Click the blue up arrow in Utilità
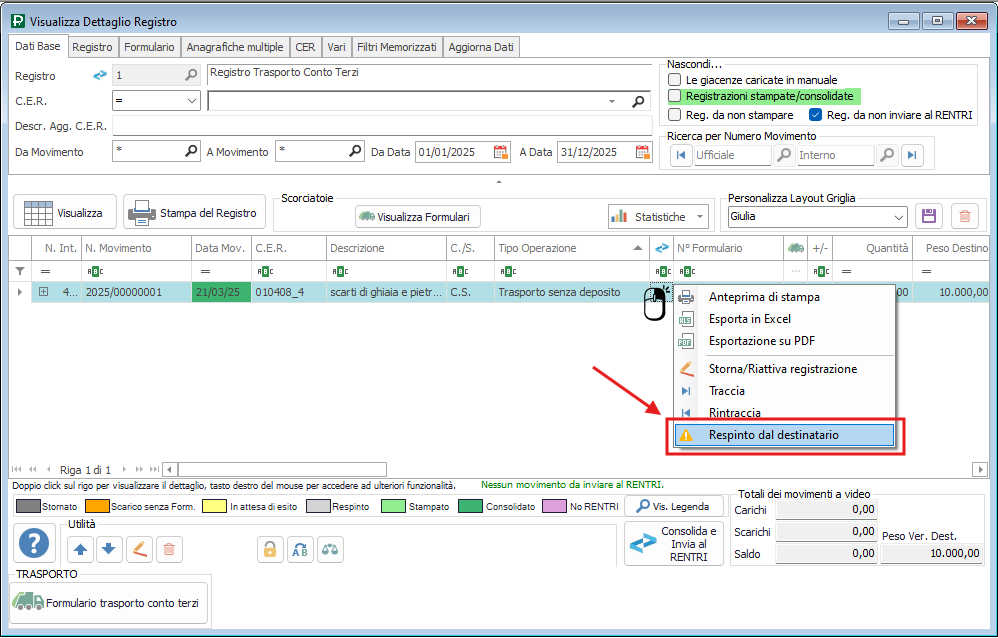The width and height of the screenshot is (998, 638). pos(80,548)
